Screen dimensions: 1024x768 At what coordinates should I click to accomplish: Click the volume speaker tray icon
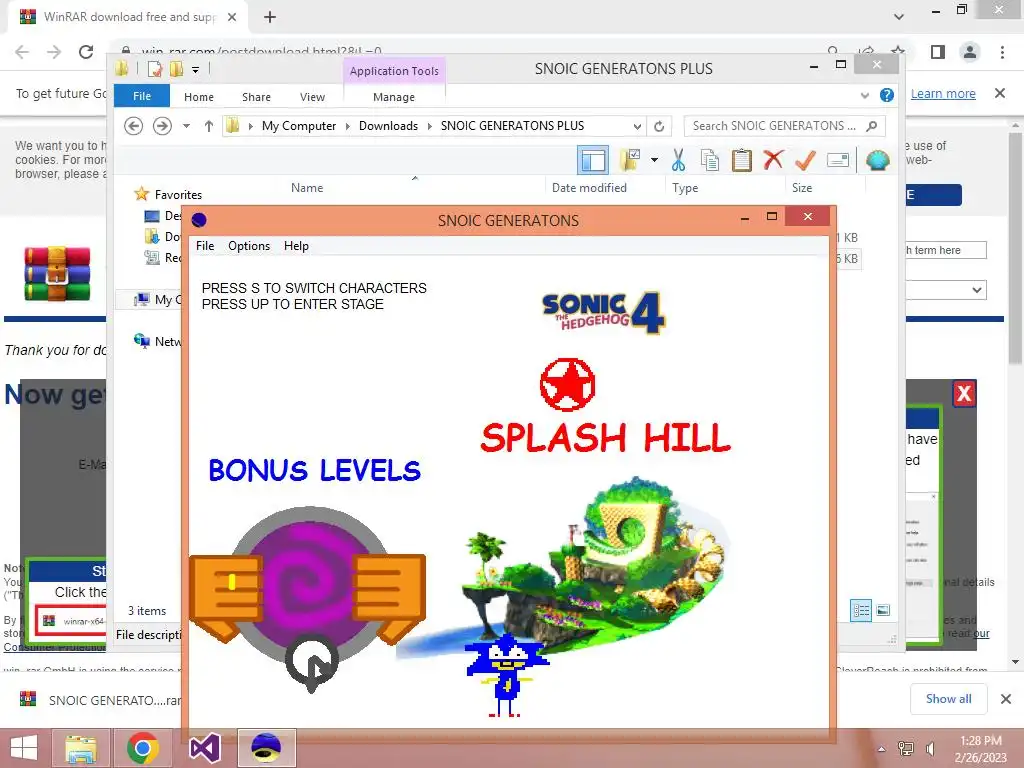(930, 748)
